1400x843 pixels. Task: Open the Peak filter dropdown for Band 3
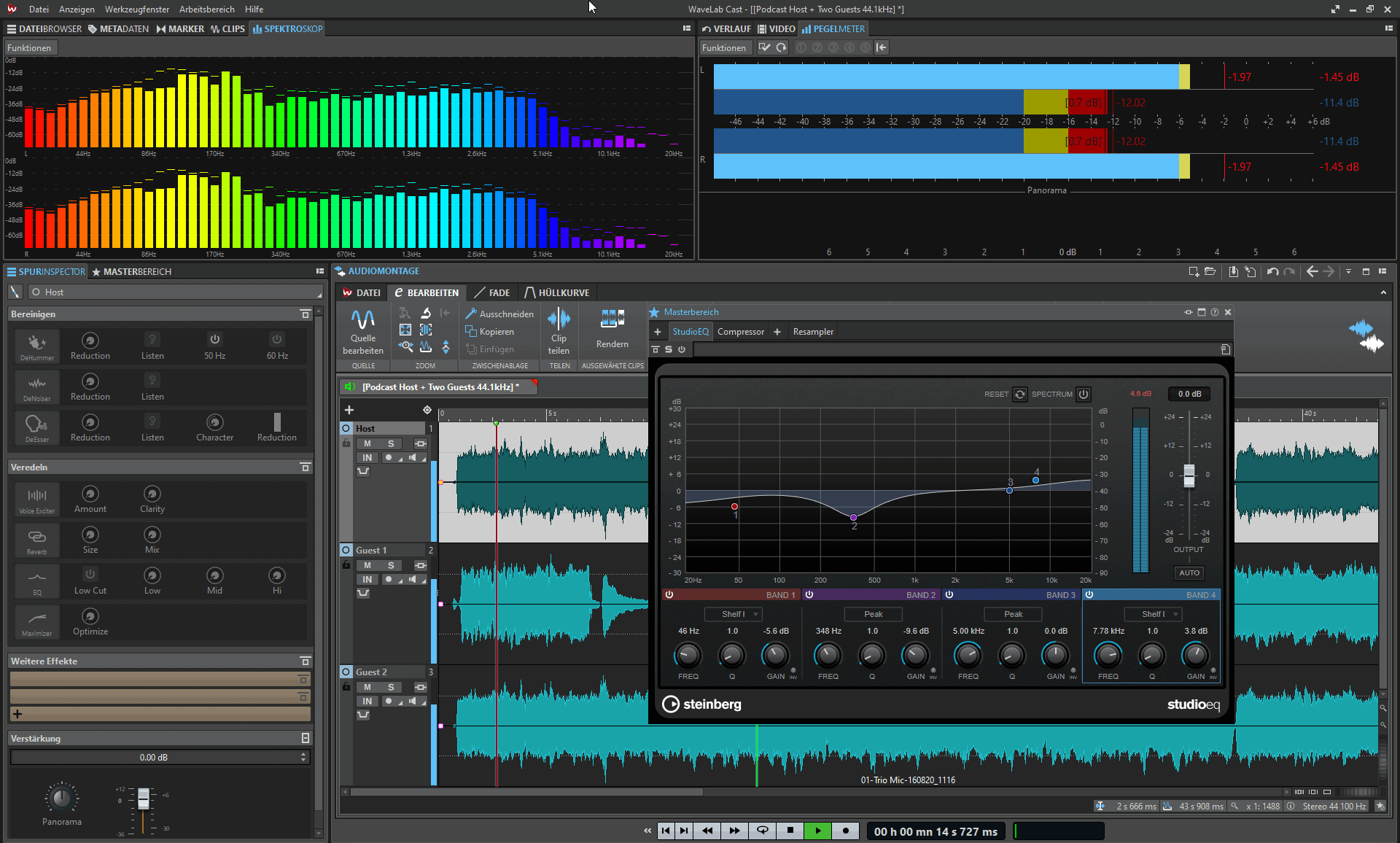pyautogui.click(x=1013, y=613)
